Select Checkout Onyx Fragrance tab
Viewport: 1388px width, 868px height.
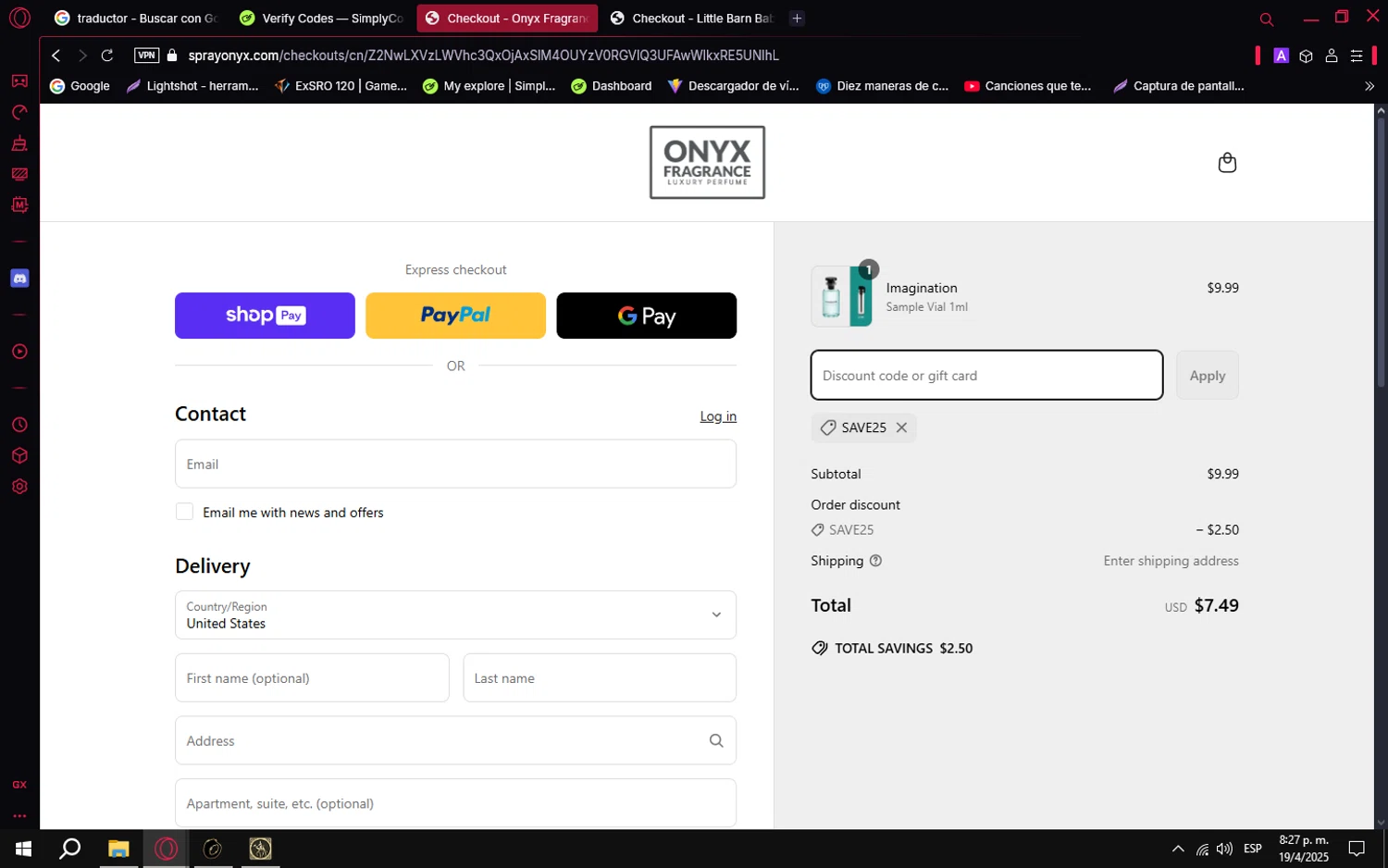[x=507, y=18]
